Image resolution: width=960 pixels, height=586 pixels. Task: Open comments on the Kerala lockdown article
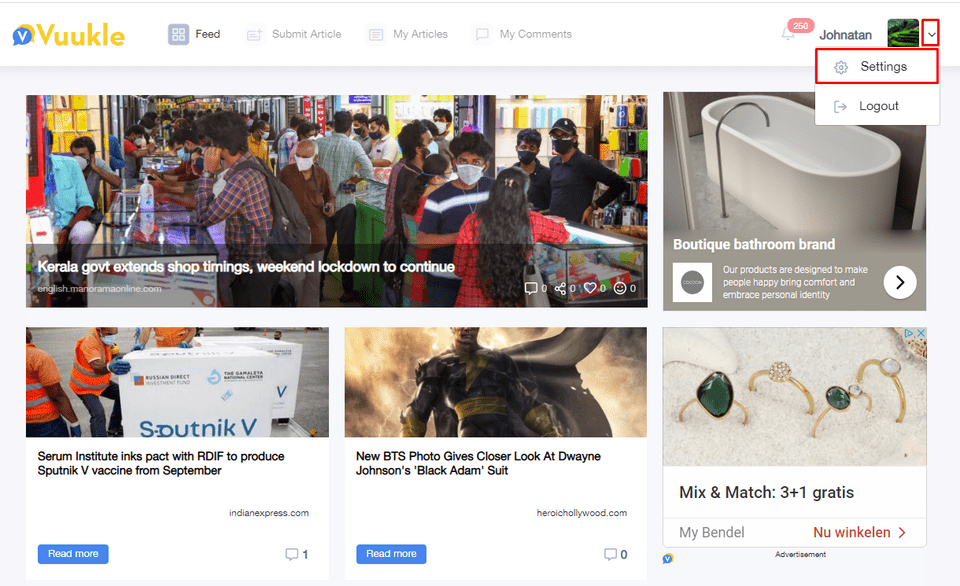pyautogui.click(x=531, y=288)
